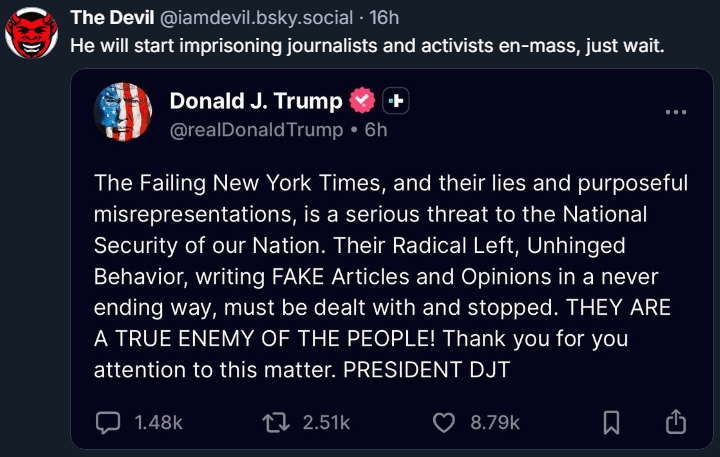Image resolution: width=720 pixels, height=457 pixels.
Task: Click the pink verified checkmark badge
Action: [362, 101]
